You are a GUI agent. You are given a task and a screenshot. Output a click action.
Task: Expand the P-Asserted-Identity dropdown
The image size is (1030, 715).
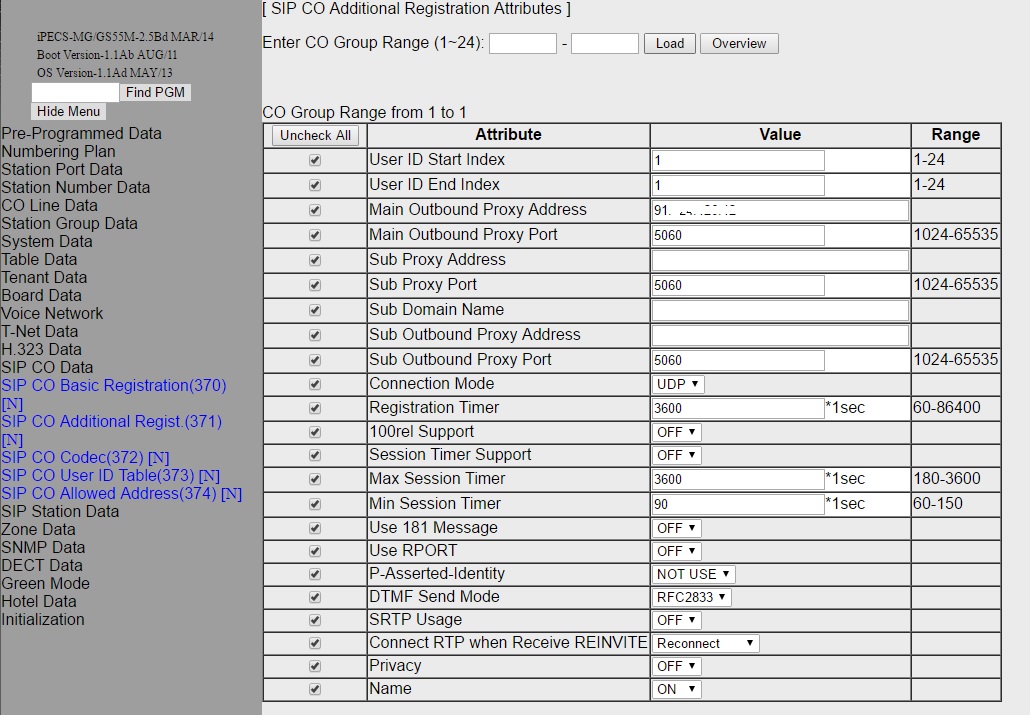tap(694, 574)
